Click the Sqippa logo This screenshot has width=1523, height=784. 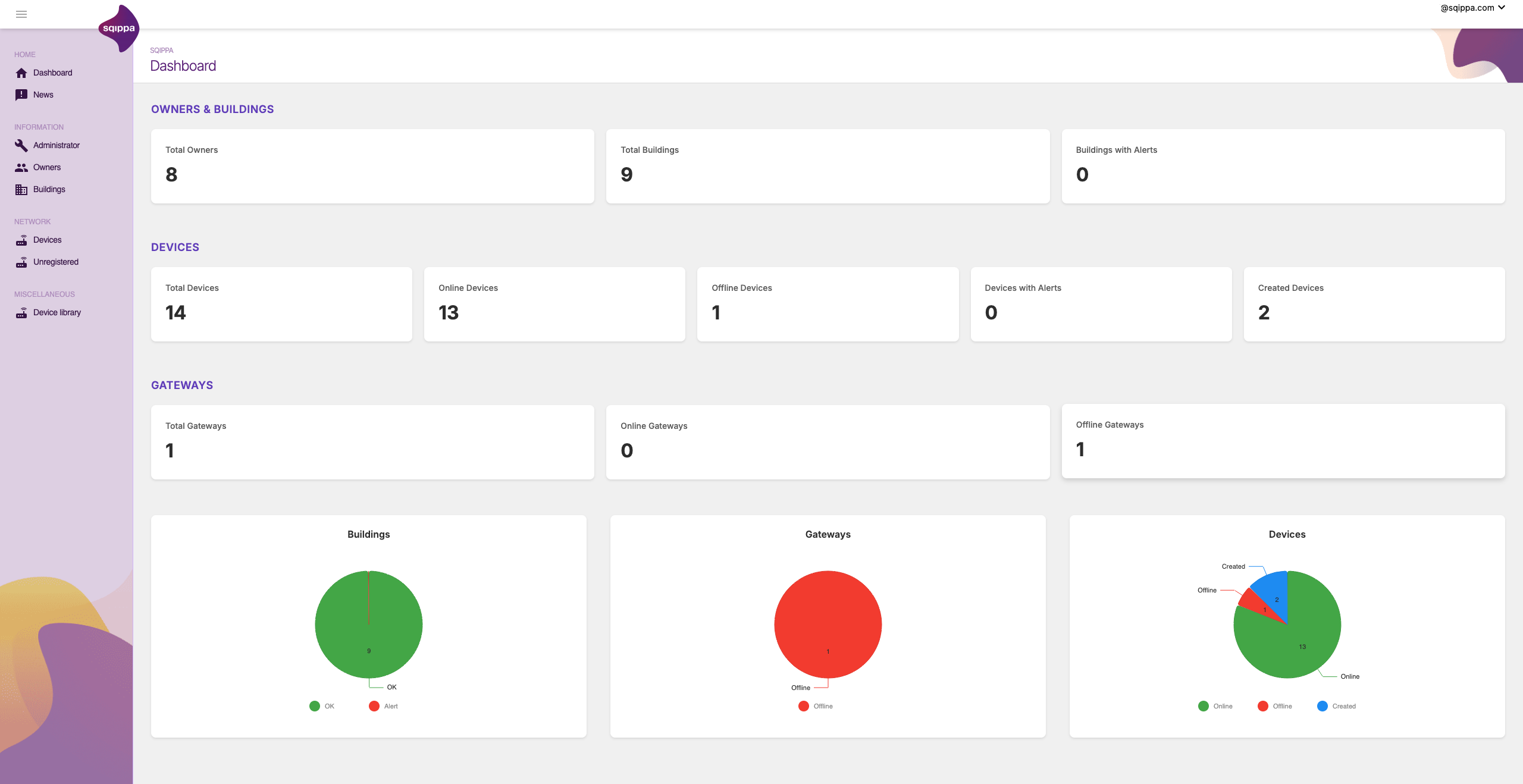(119, 29)
